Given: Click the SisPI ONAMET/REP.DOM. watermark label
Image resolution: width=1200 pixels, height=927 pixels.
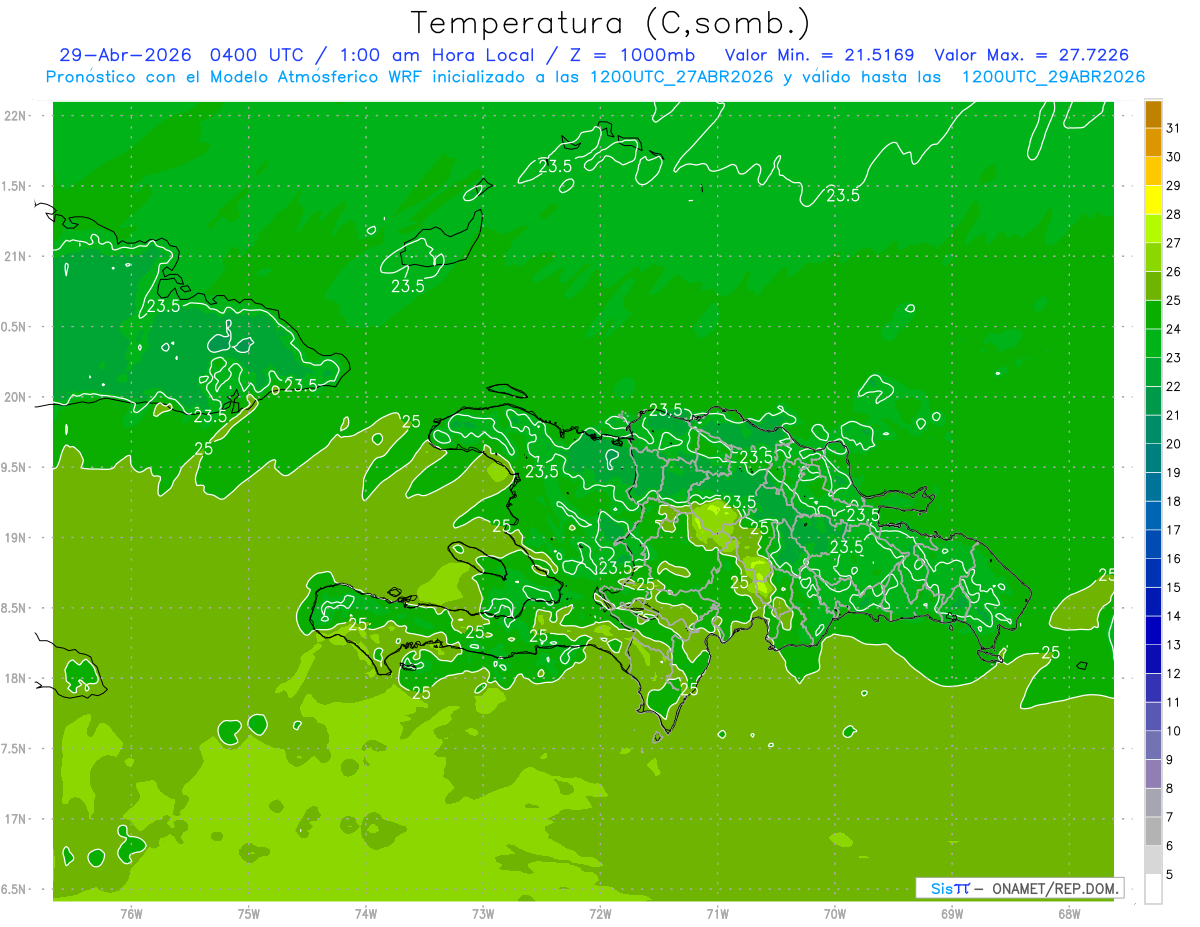Looking at the screenshot, I should point(1019,888).
